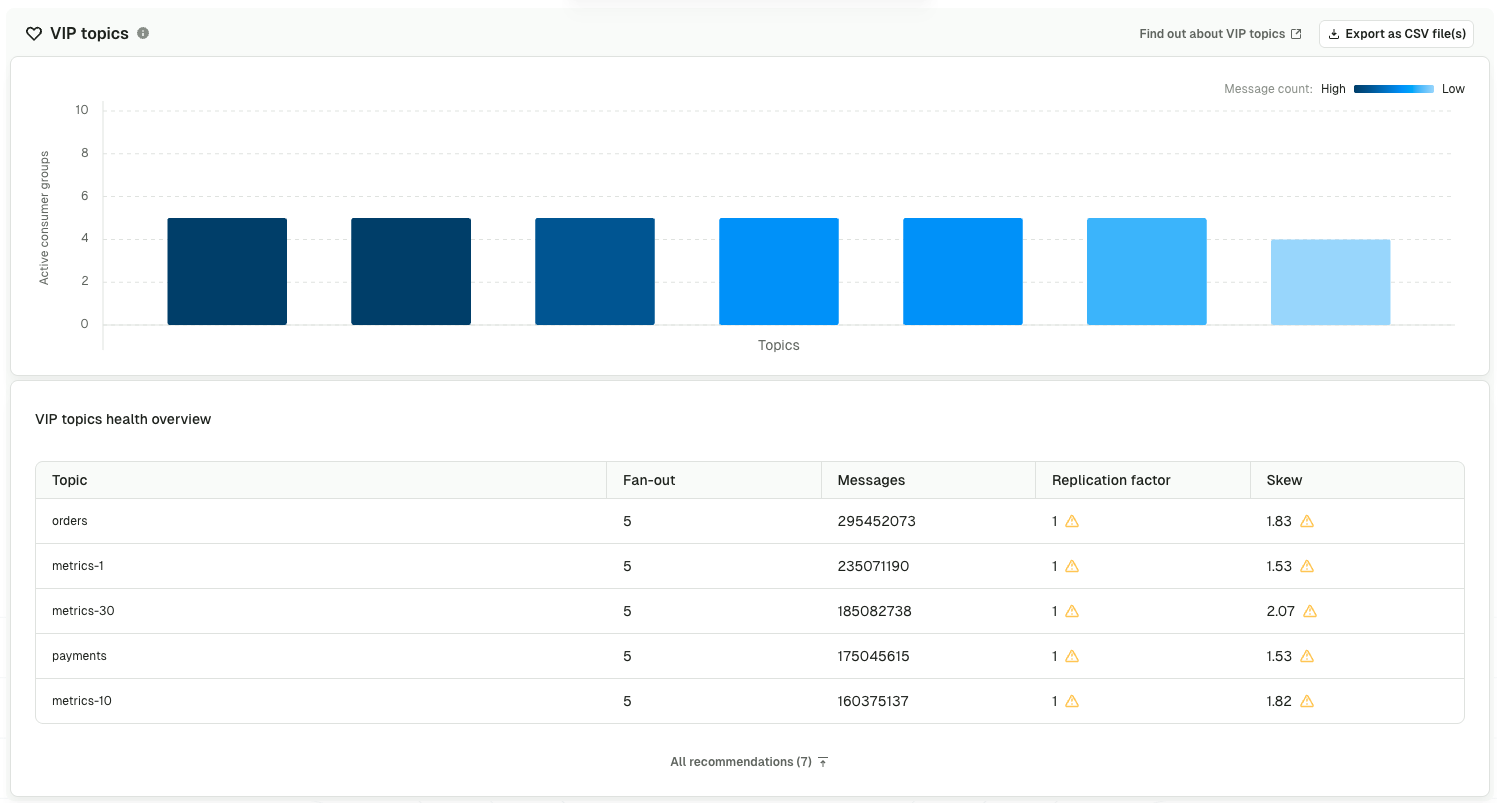Select the darkest bar in the chart
1497x803 pixels.
point(227,270)
